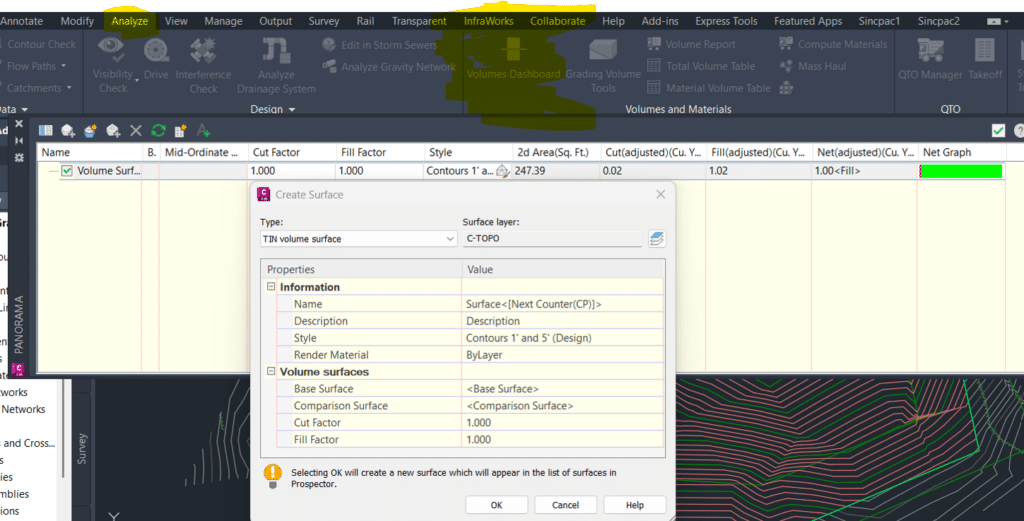This screenshot has height=521, width=1024.
Task: Switch to the Output ribbon tab
Action: click(x=276, y=21)
